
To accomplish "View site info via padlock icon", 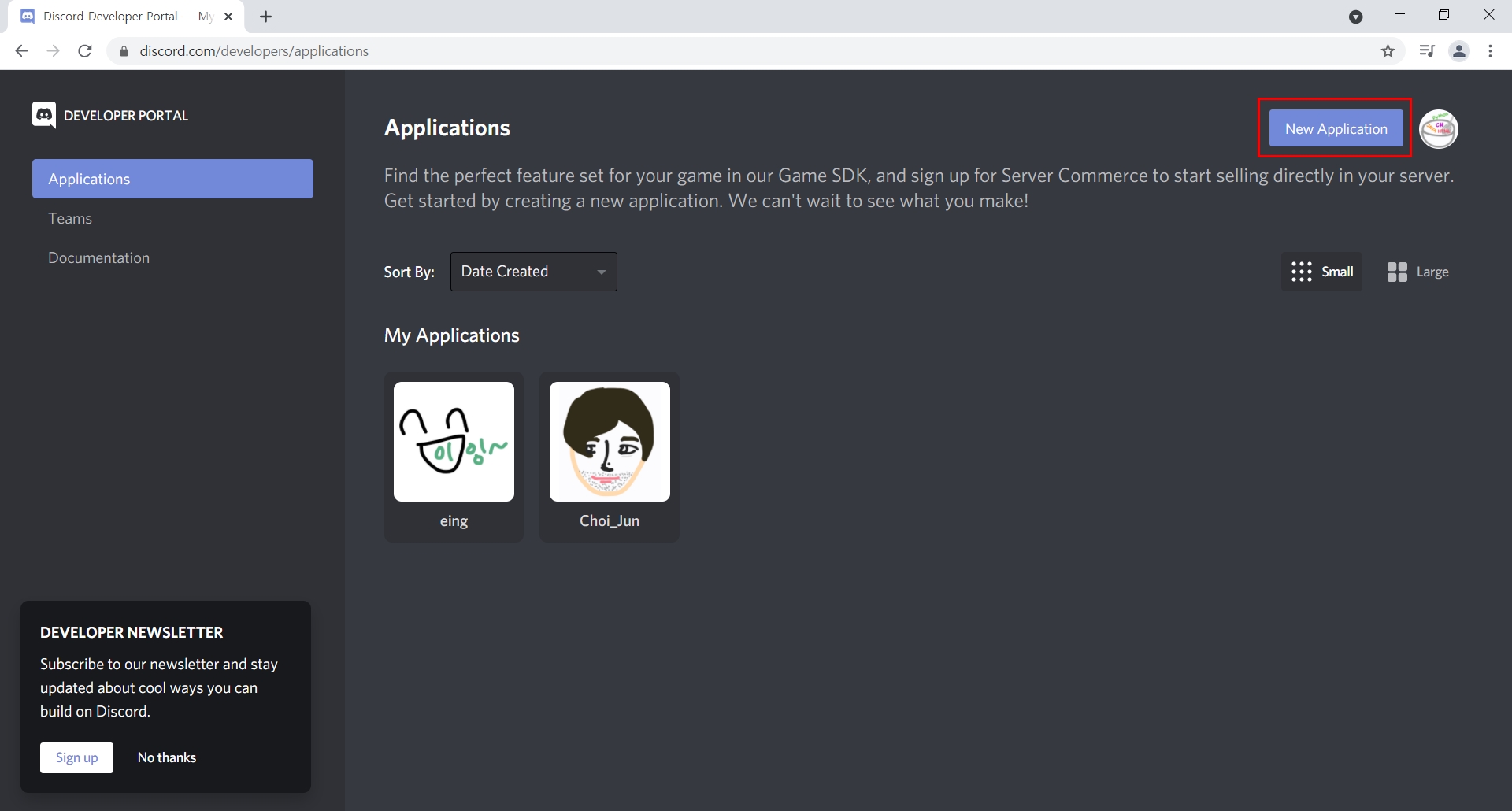I will click(x=124, y=51).
